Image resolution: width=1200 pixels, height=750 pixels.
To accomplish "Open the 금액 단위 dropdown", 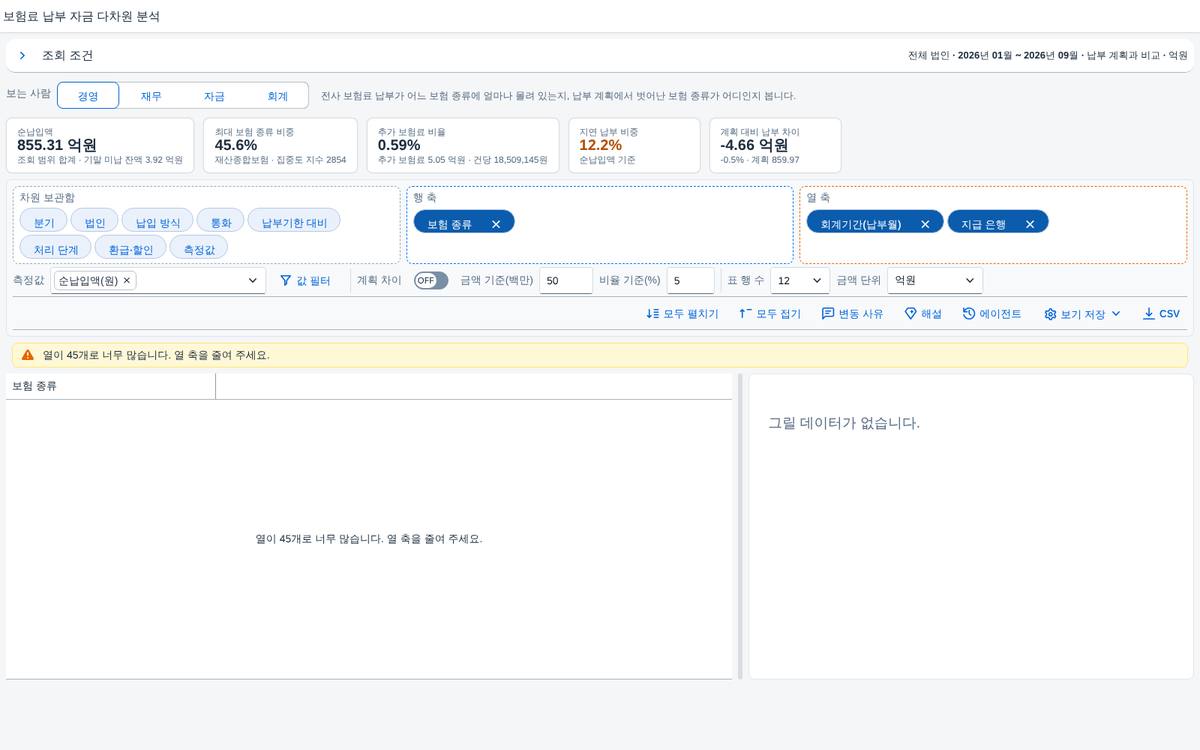I will [935, 281].
